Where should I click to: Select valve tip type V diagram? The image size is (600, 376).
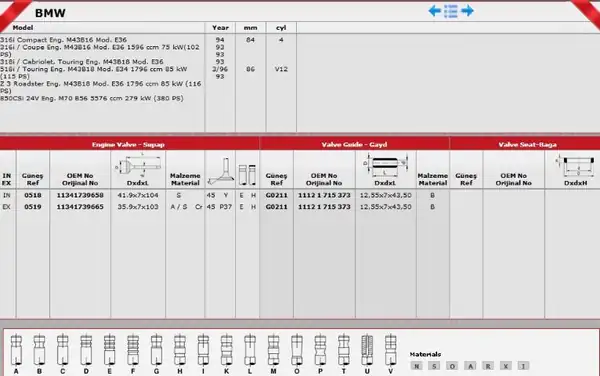pyautogui.click(x=390, y=350)
